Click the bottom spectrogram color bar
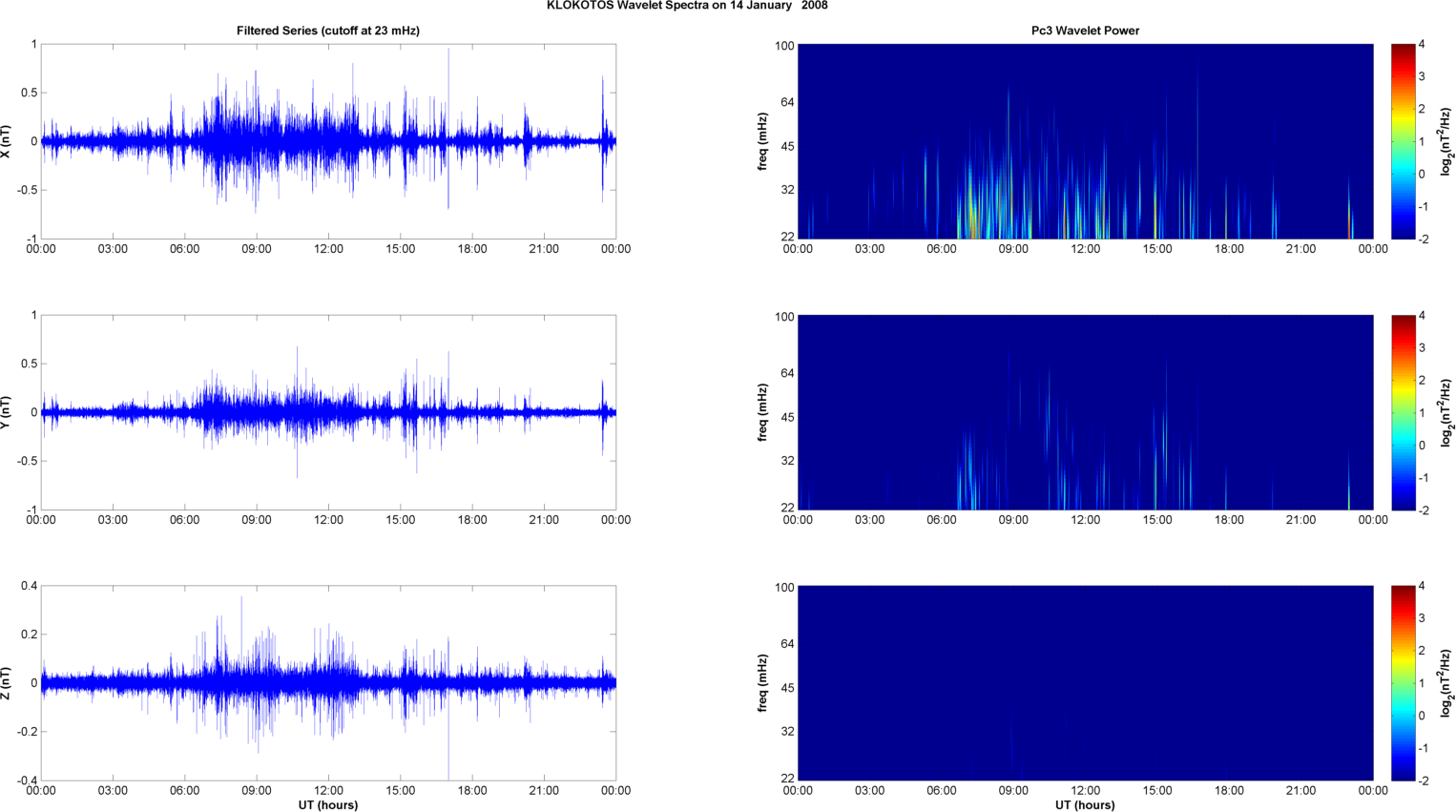 (1403, 683)
